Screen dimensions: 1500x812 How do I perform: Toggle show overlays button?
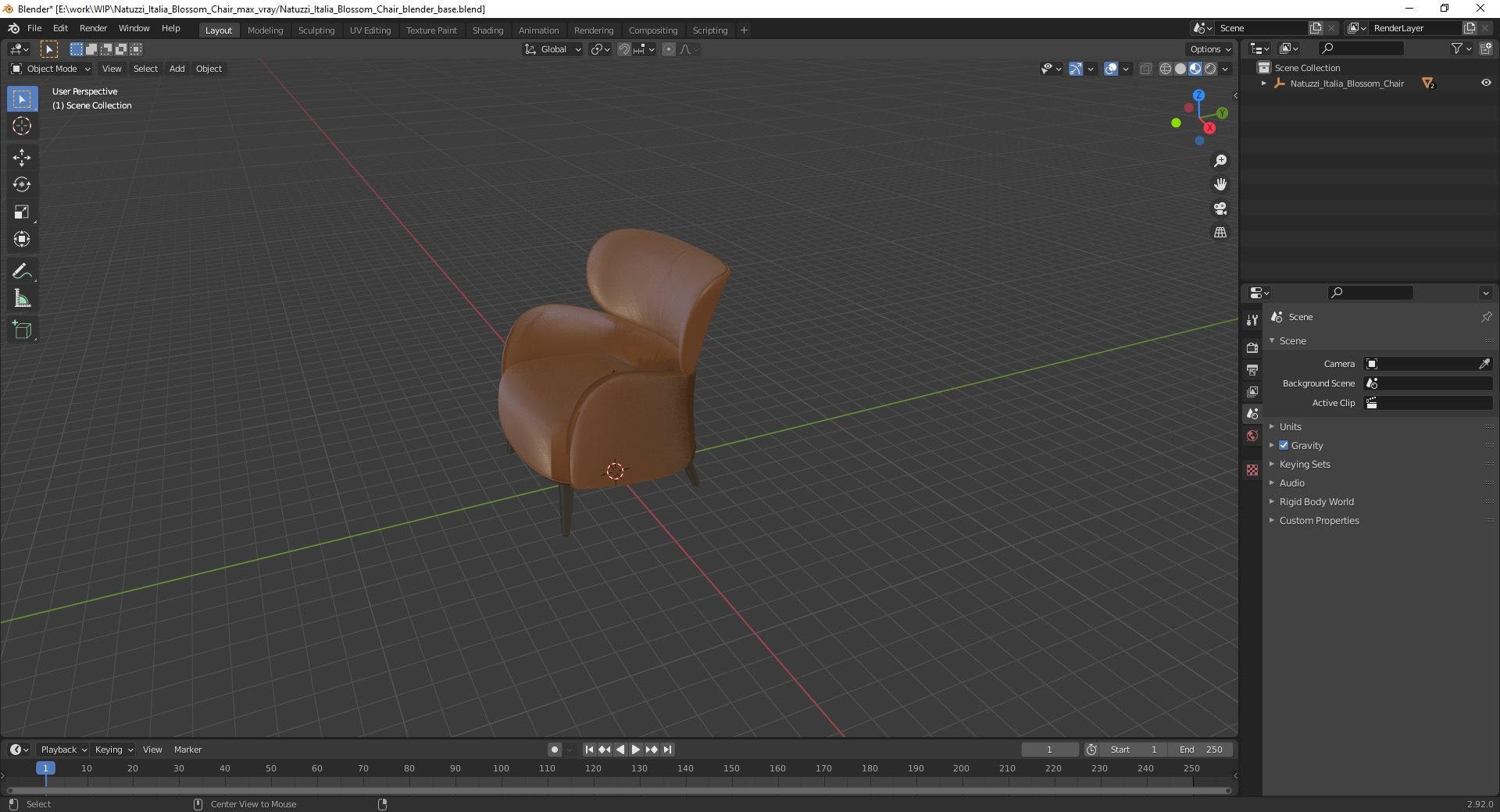pos(1111,69)
